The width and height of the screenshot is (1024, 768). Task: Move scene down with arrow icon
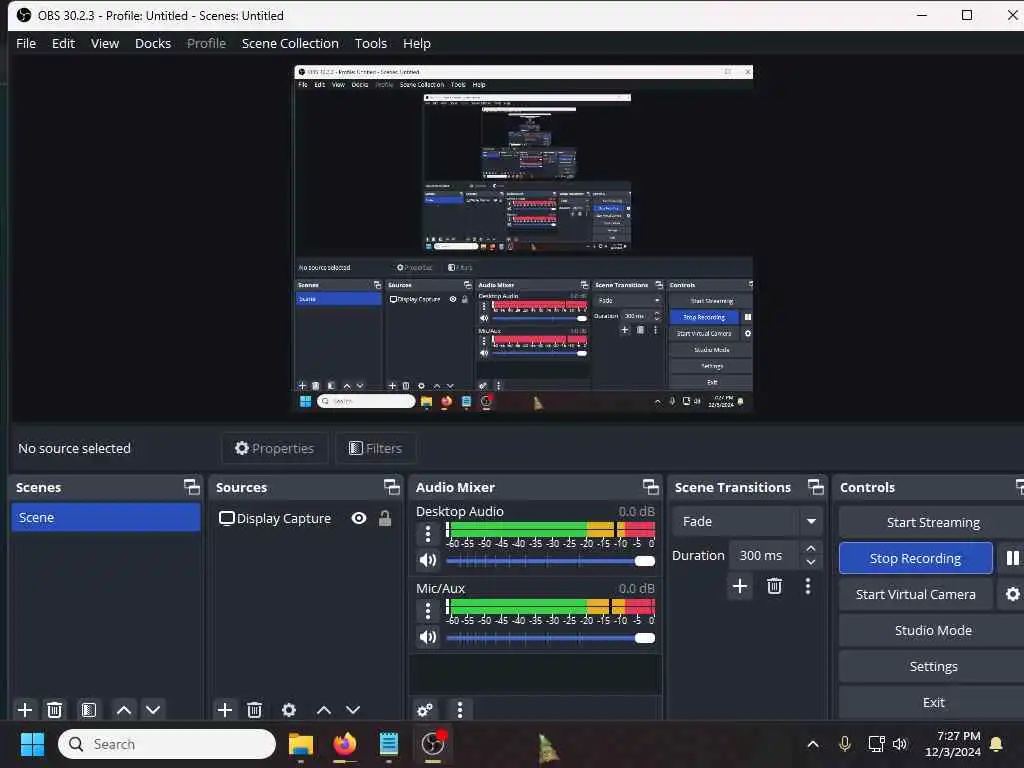tap(153, 710)
